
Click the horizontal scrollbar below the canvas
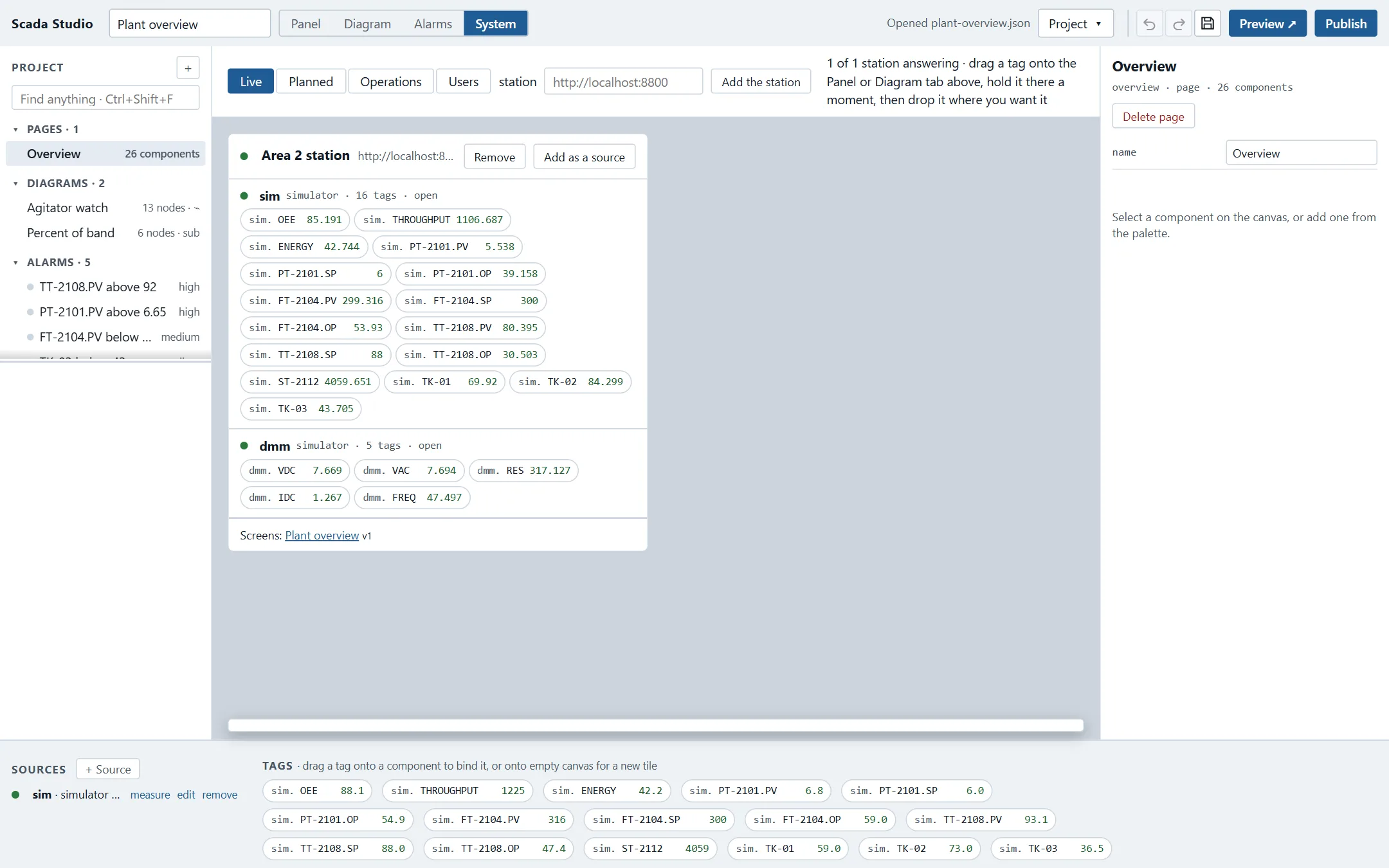pos(656,725)
